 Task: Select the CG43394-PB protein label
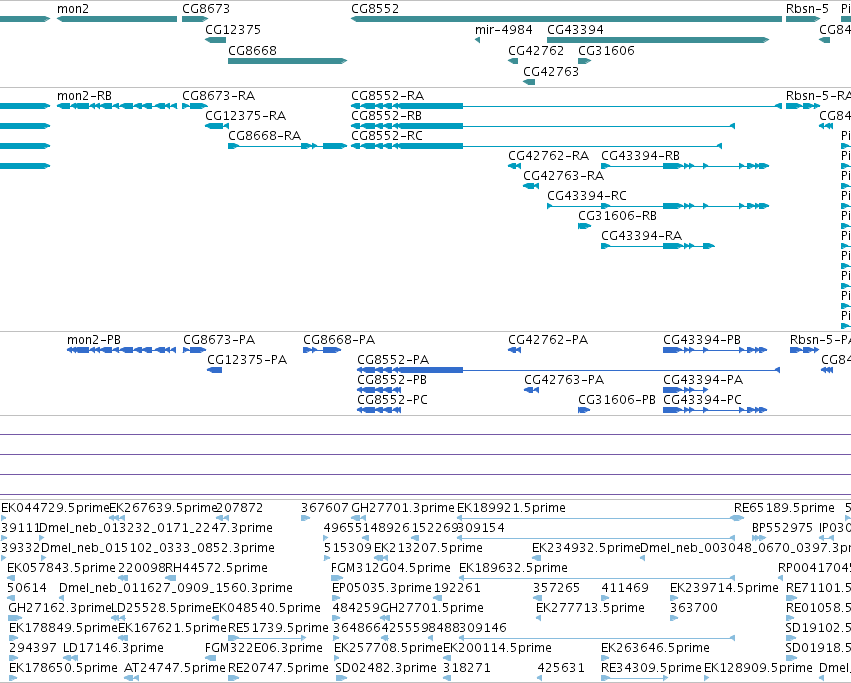(x=702, y=340)
